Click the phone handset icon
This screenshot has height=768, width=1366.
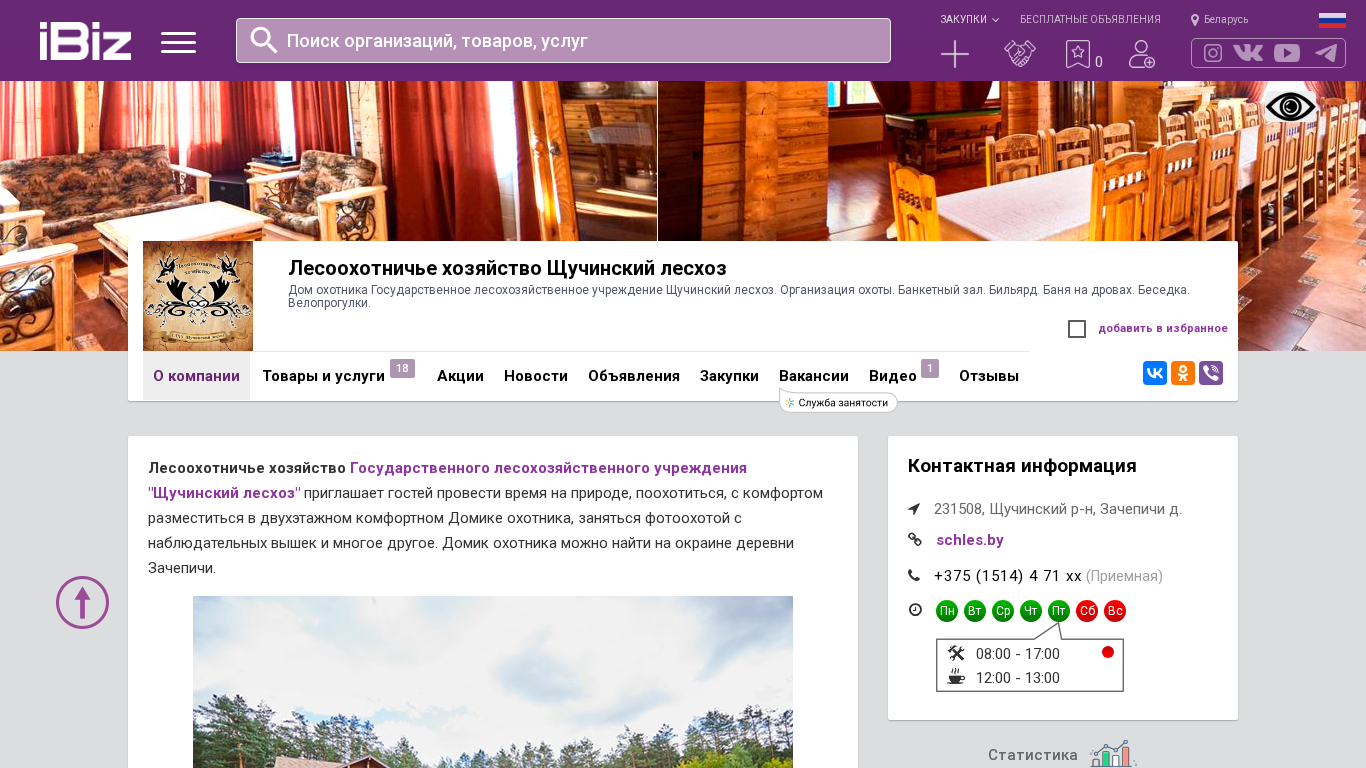click(x=914, y=575)
